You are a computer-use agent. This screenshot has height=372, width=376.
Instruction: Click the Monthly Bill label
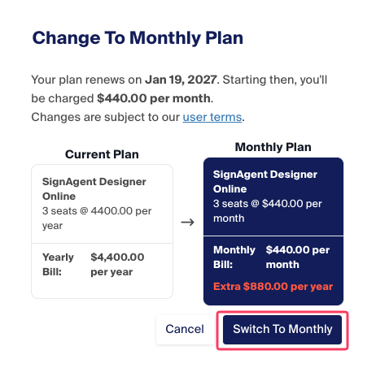coord(234,257)
